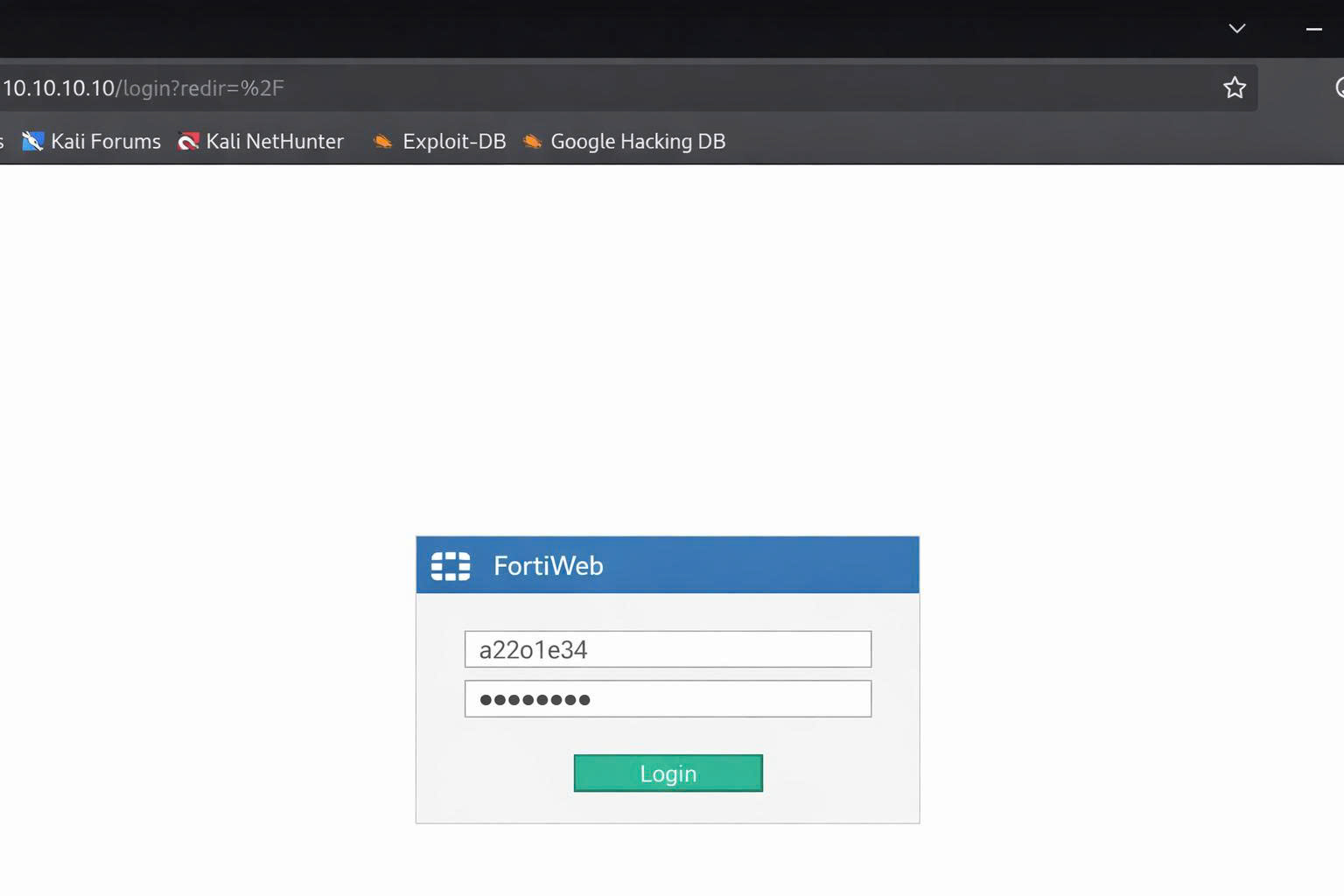Click the partially visible bookmark icon at far left
The image size is (1344, 896).
click(3, 141)
